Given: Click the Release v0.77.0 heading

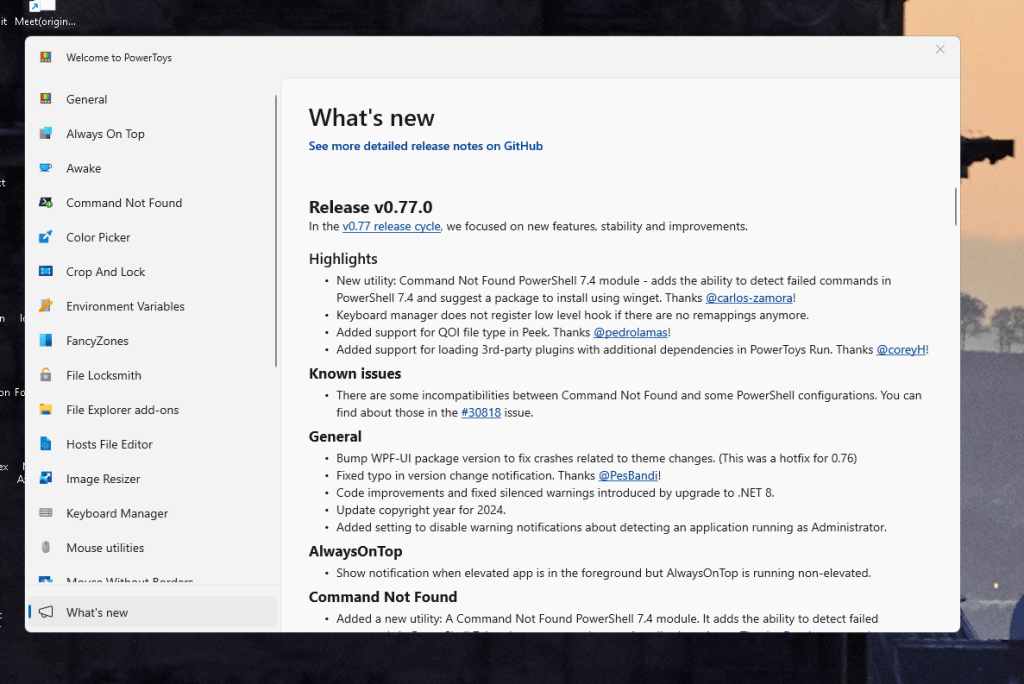Looking at the screenshot, I should pyautogui.click(x=370, y=207).
